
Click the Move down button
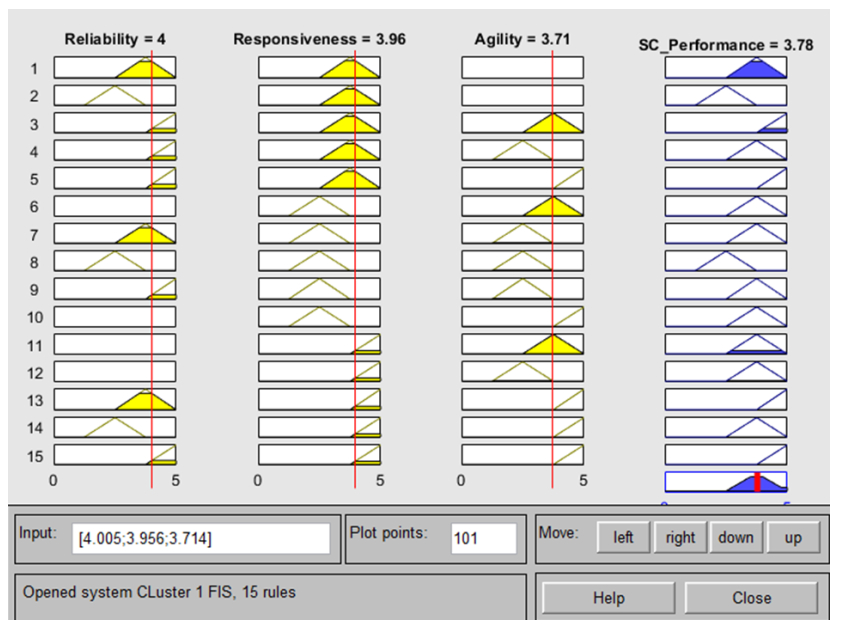point(735,538)
